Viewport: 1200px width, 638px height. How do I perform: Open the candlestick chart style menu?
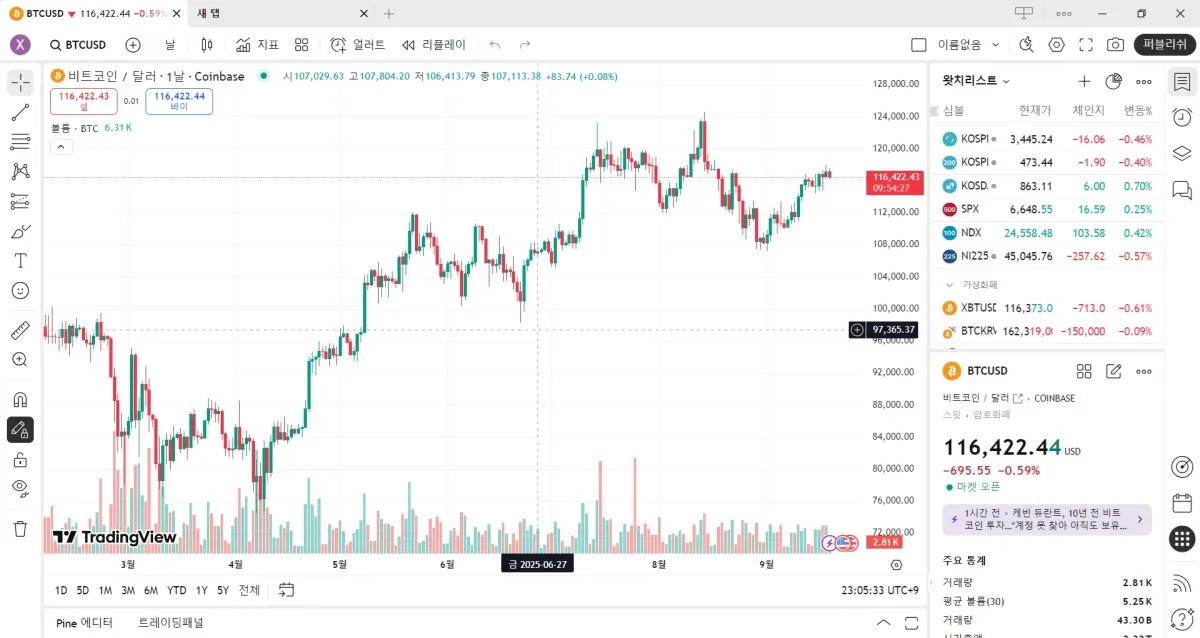click(207, 45)
